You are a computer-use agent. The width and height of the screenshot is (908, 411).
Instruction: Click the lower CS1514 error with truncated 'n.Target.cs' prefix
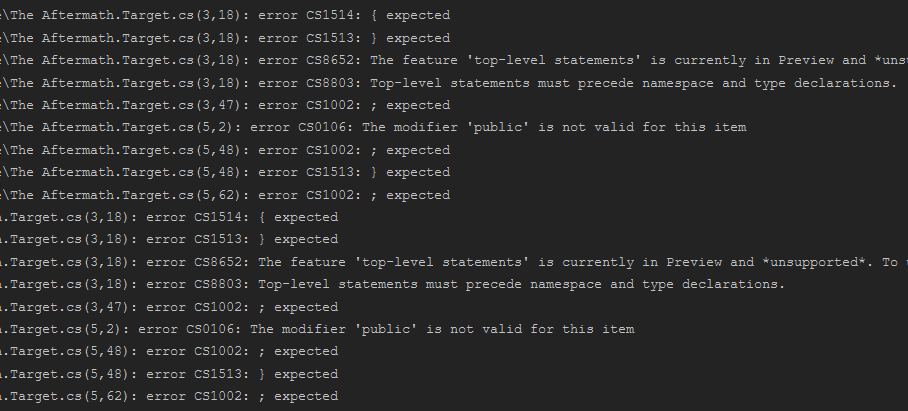click(x=170, y=217)
